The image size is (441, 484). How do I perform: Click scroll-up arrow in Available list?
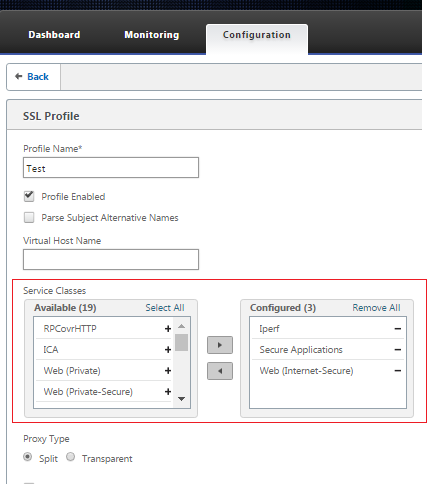pos(181,326)
